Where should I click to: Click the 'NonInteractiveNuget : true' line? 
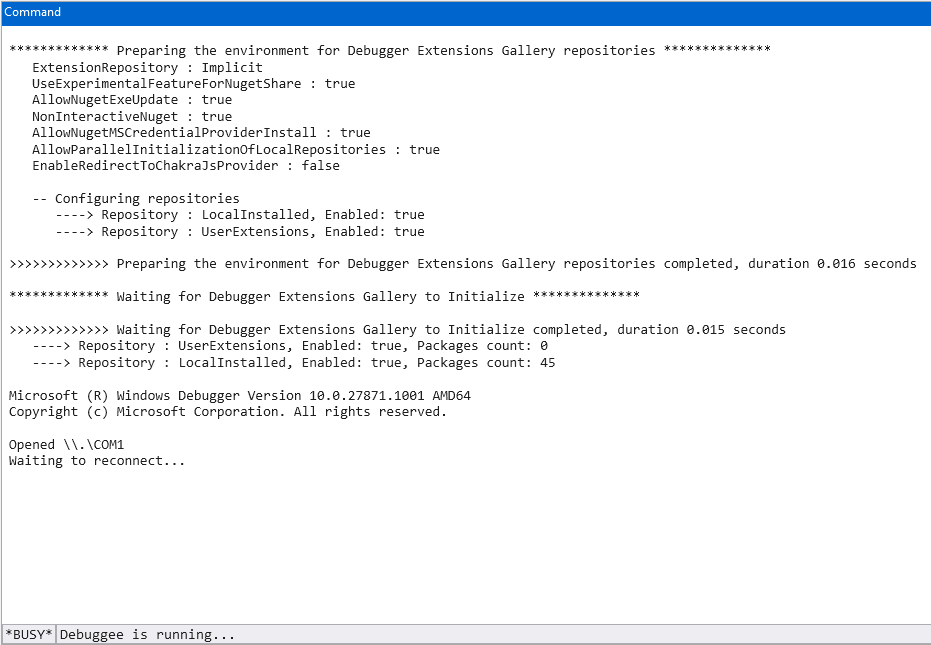[131, 117]
